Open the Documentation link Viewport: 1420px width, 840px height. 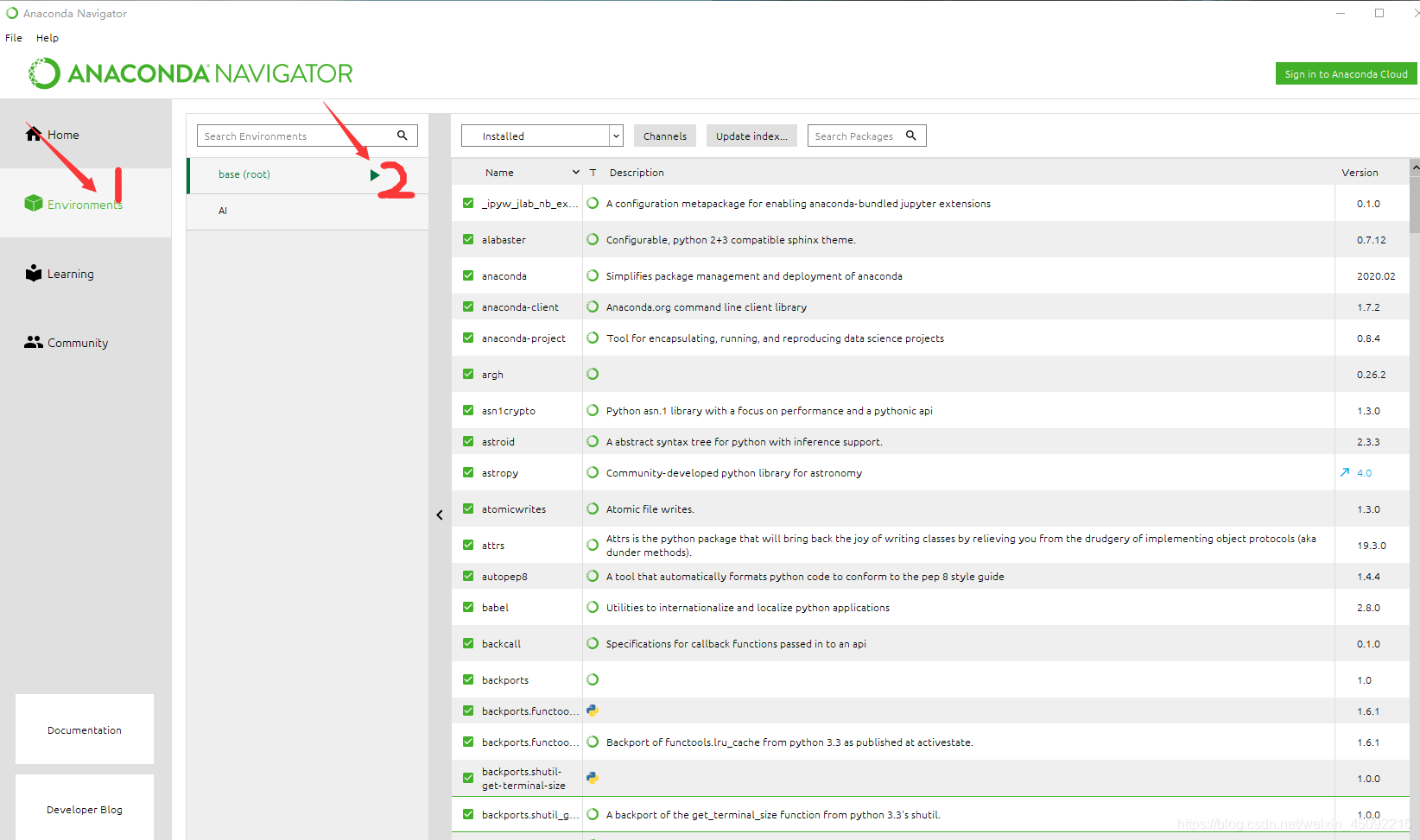click(x=85, y=729)
